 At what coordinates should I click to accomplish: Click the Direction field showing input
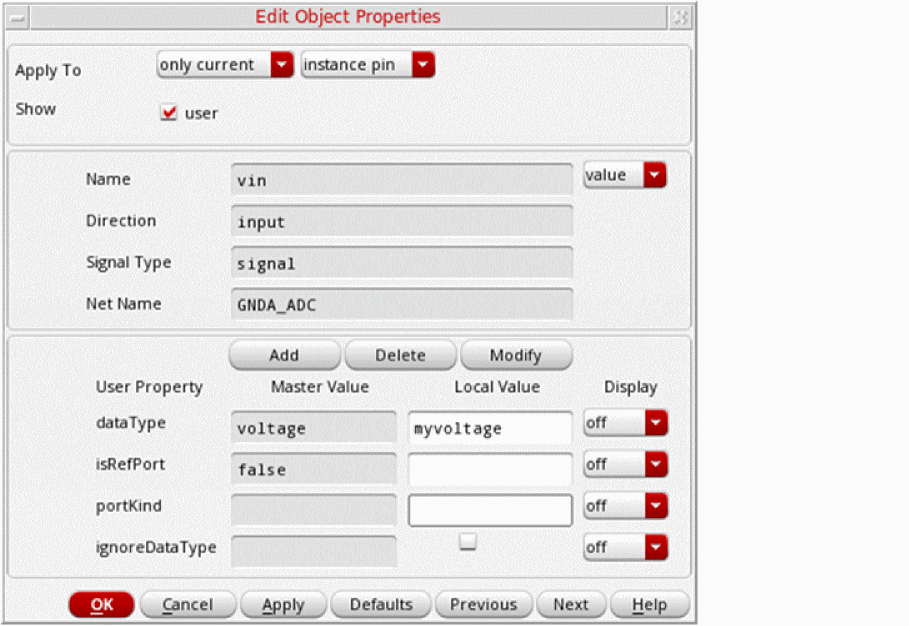402,221
